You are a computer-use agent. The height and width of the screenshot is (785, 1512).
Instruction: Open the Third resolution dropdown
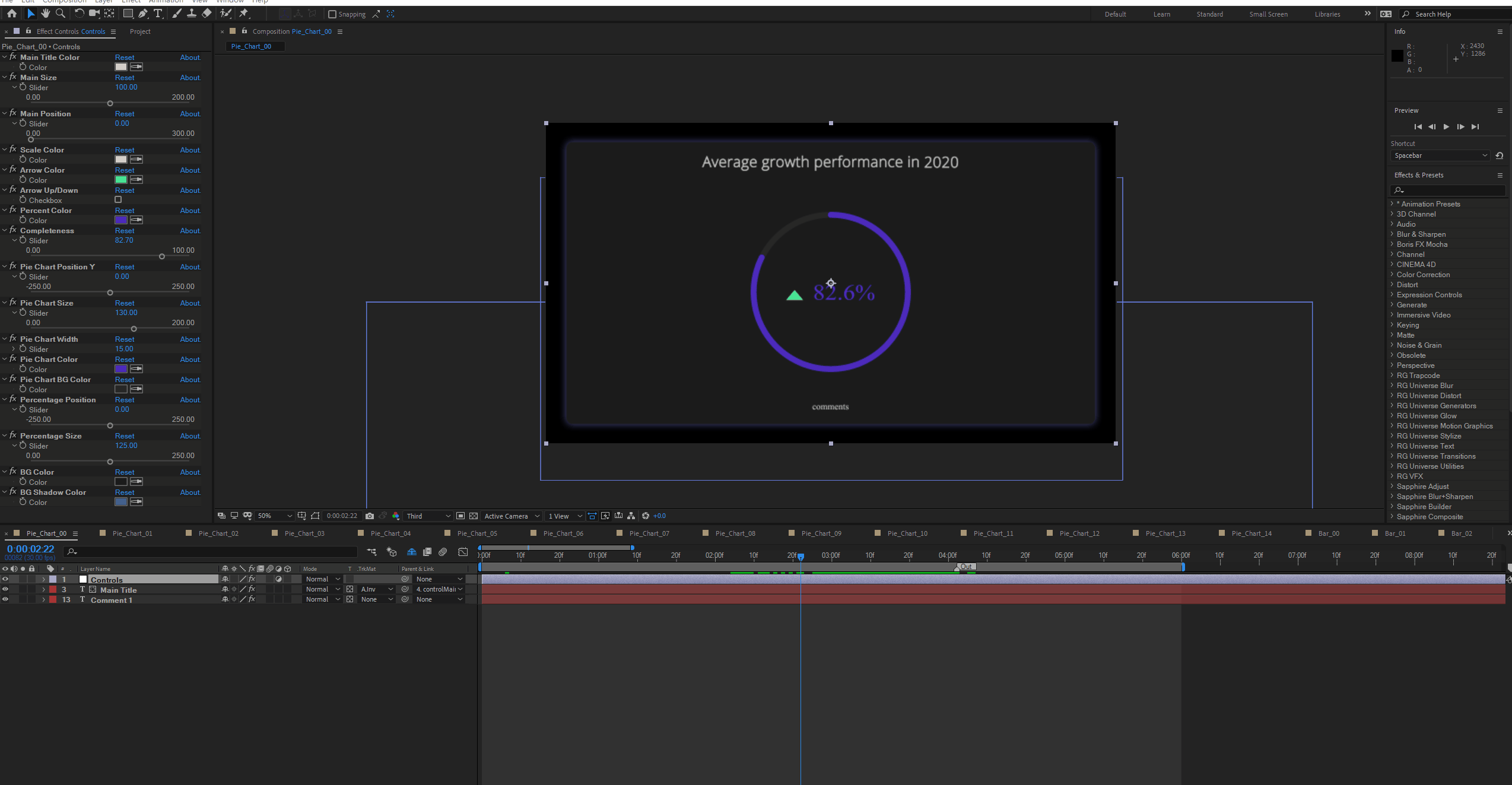[428, 516]
